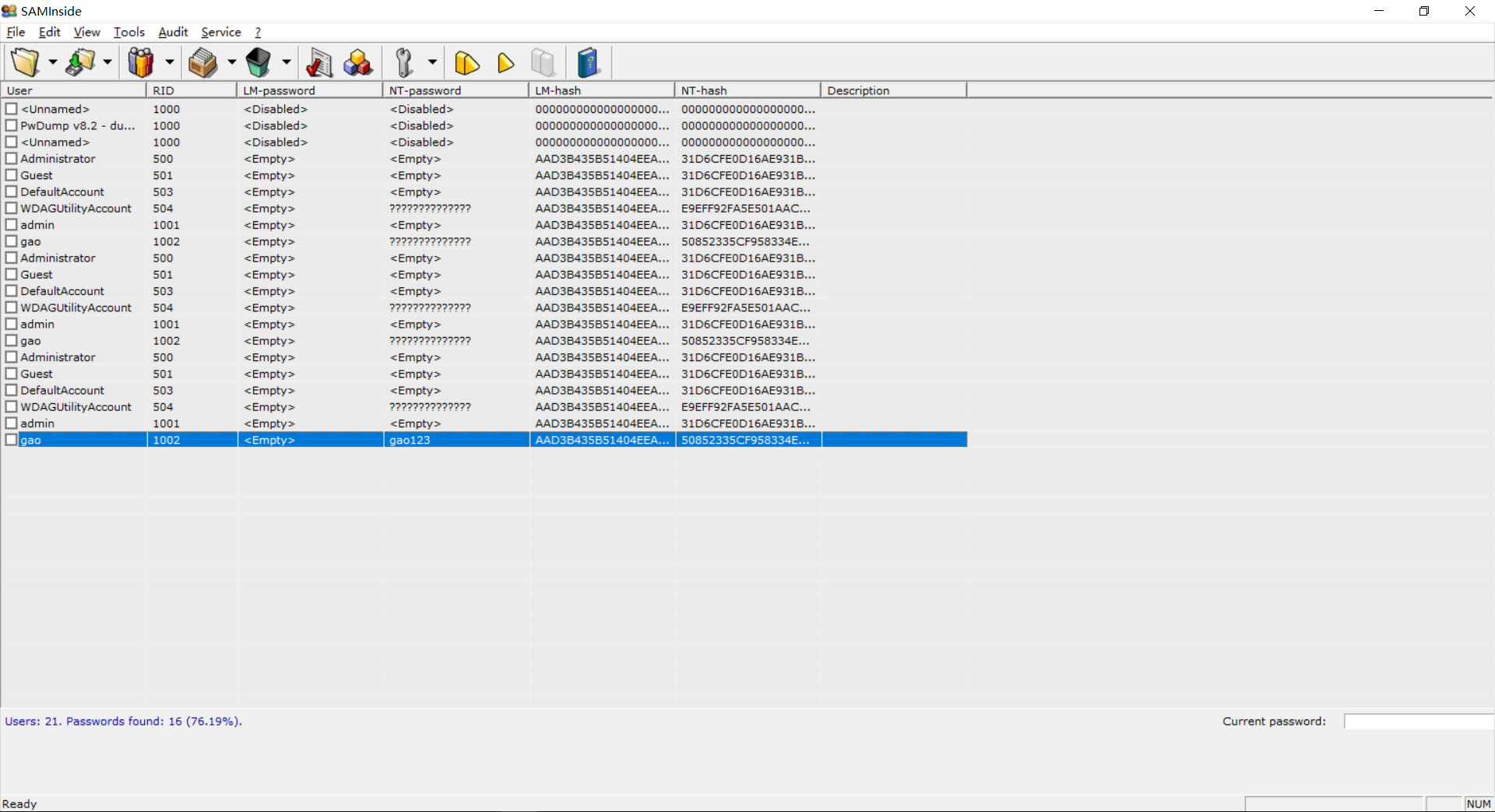Sort by the User column header
This screenshot has width=1495, height=812.
[74, 90]
